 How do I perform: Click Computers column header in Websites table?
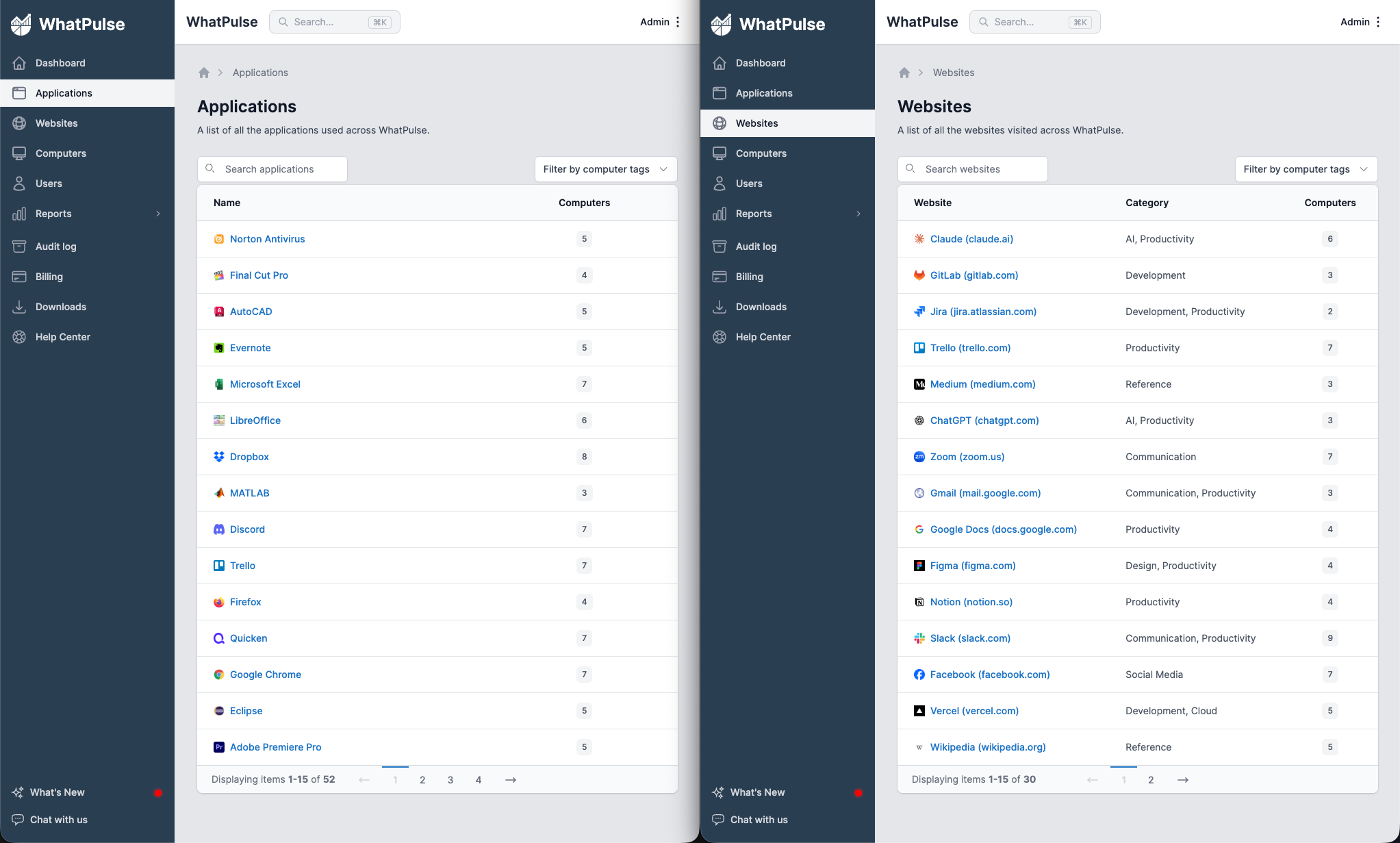tap(1329, 203)
